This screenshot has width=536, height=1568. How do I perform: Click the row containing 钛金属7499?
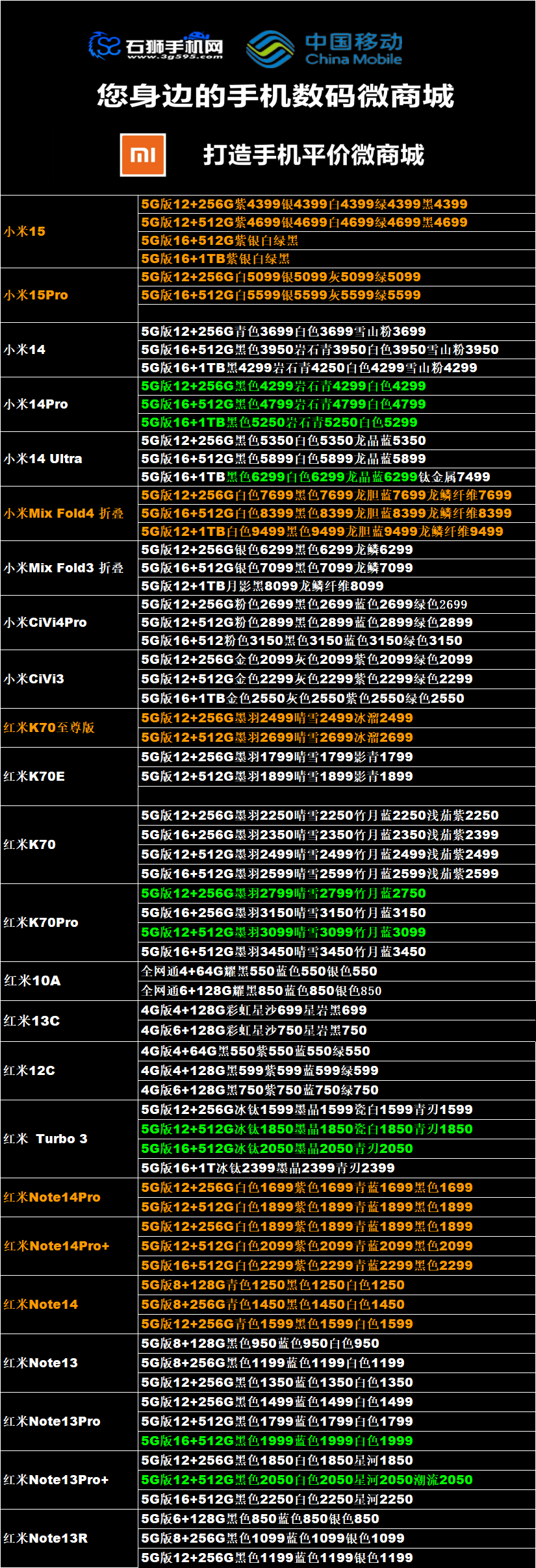[x=337, y=477]
